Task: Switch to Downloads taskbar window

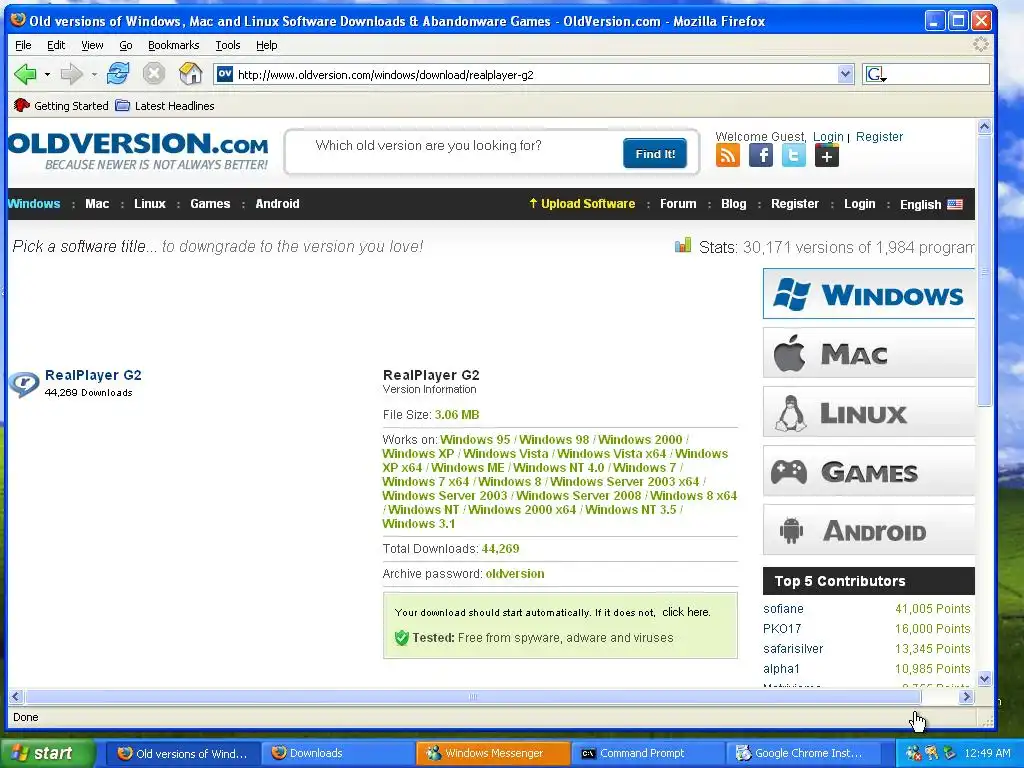Action: tap(337, 753)
